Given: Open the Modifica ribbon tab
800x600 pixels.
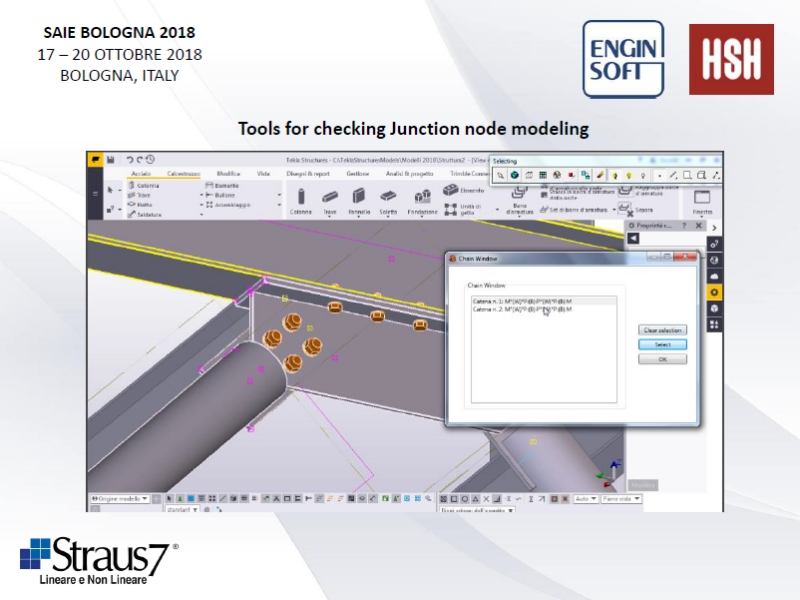Looking at the screenshot, I should click(x=228, y=173).
